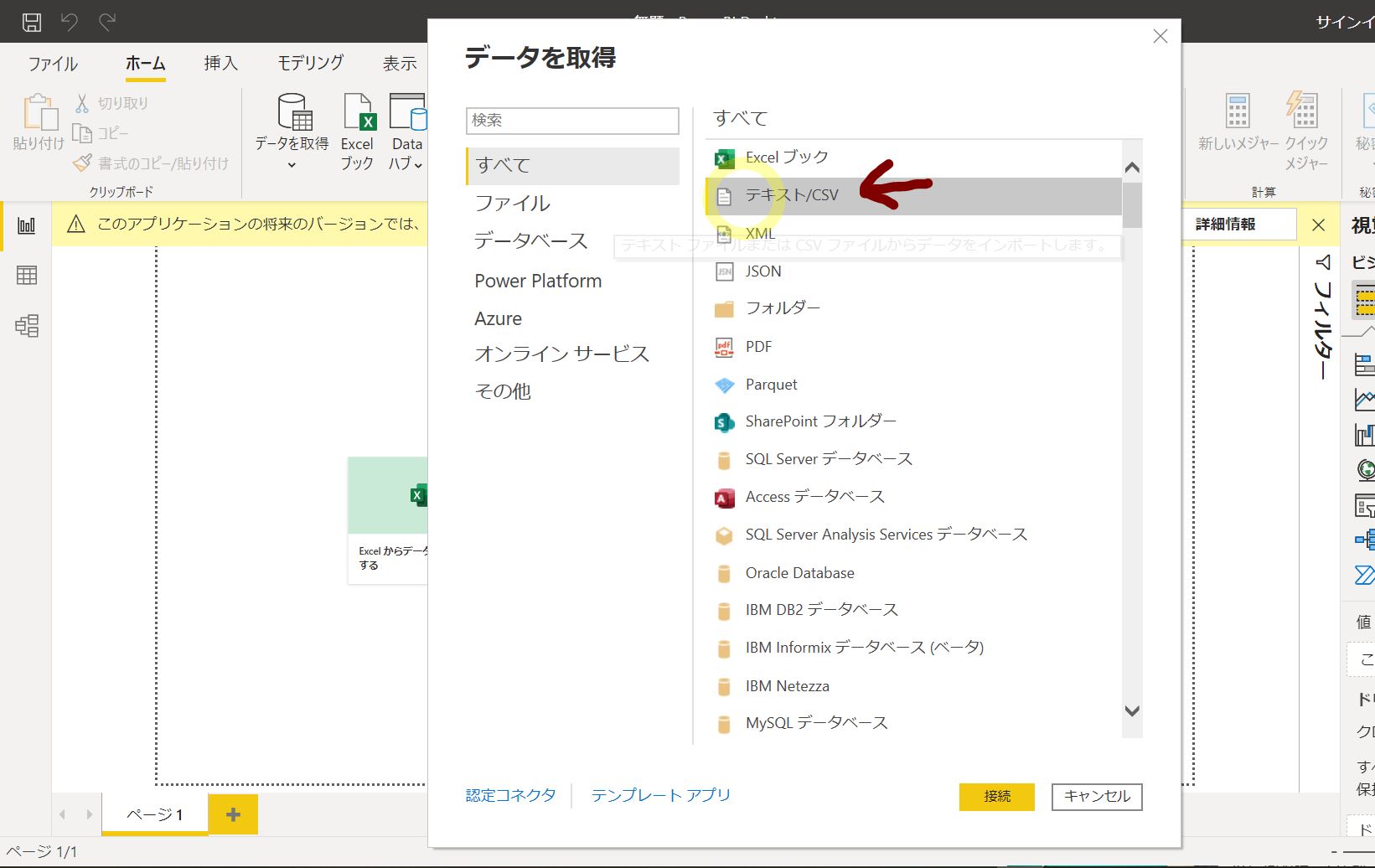Select the ホーム ribbon tab

pyautogui.click(x=146, y=64)
